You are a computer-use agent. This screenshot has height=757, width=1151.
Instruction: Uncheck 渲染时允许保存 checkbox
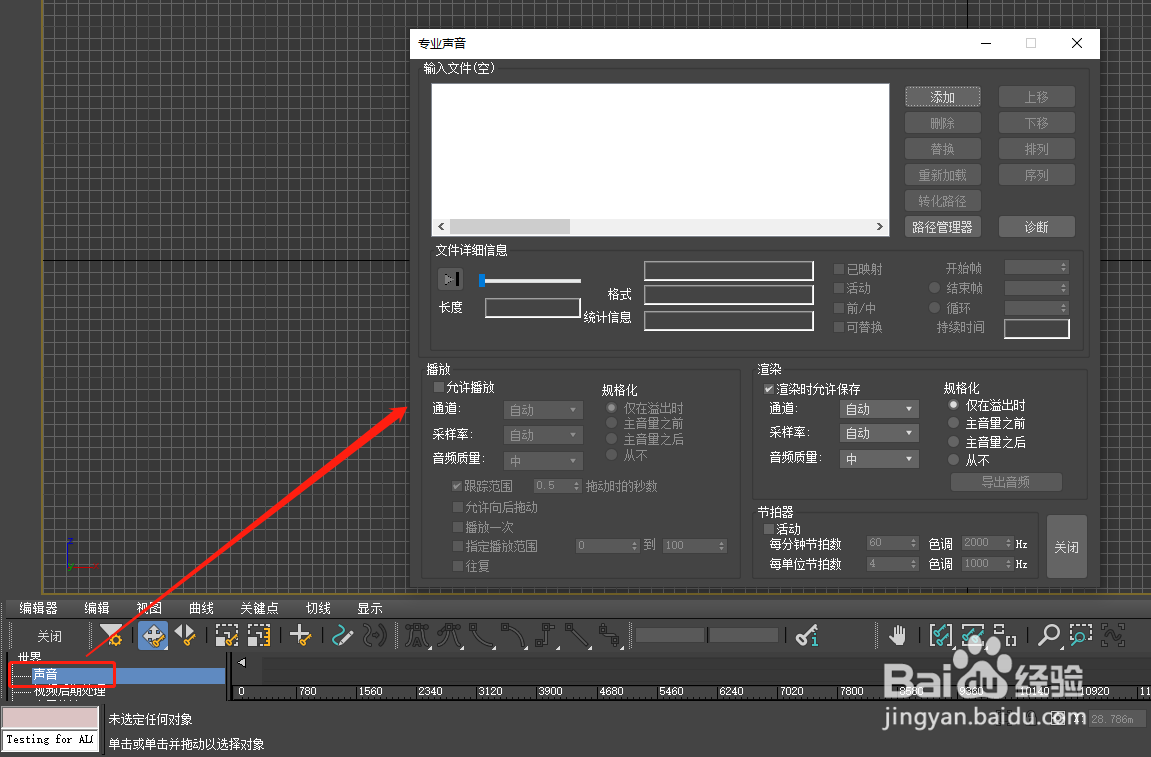769,389
